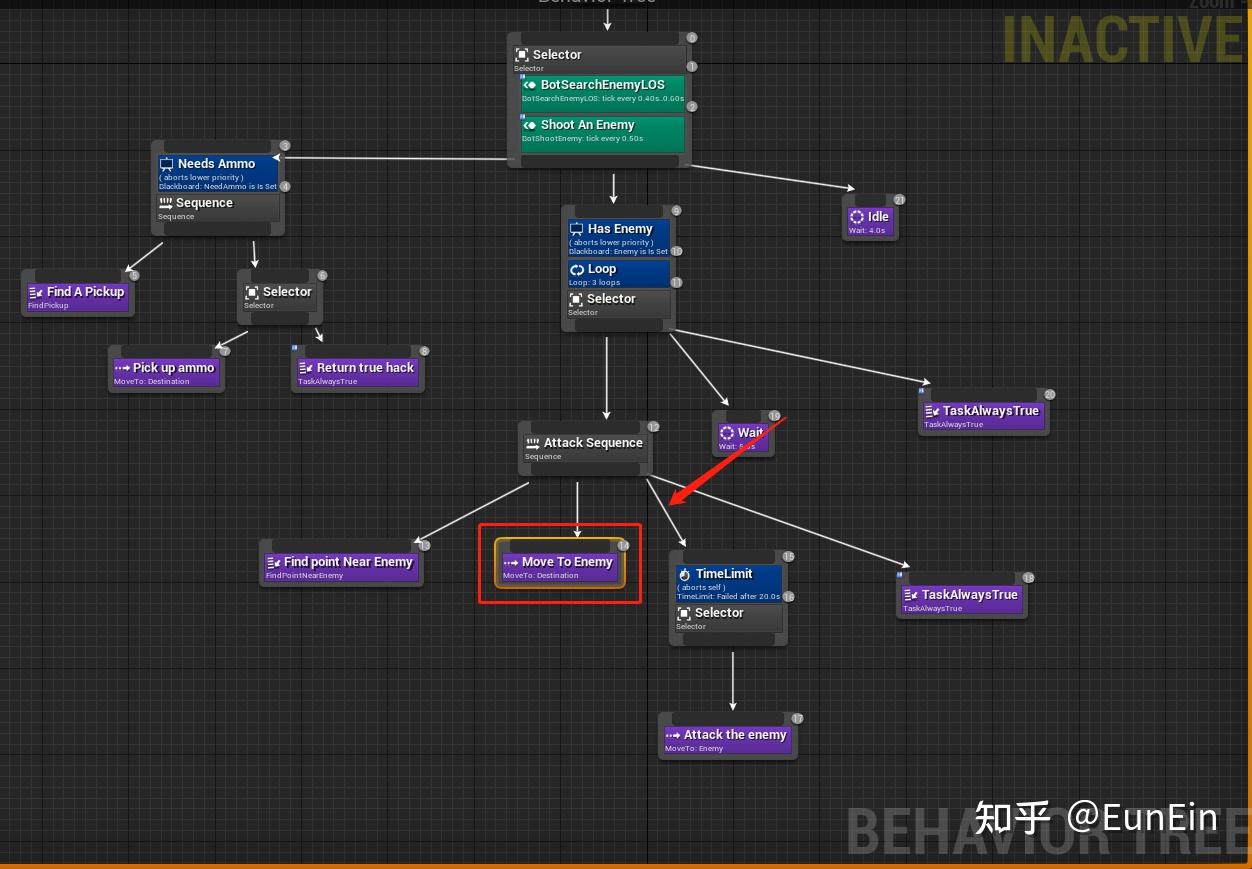This screenshot has height=869, width=1252.
Task: Click the MoveTo arrow icon on Pick up ammo
Action: [122, 368]
